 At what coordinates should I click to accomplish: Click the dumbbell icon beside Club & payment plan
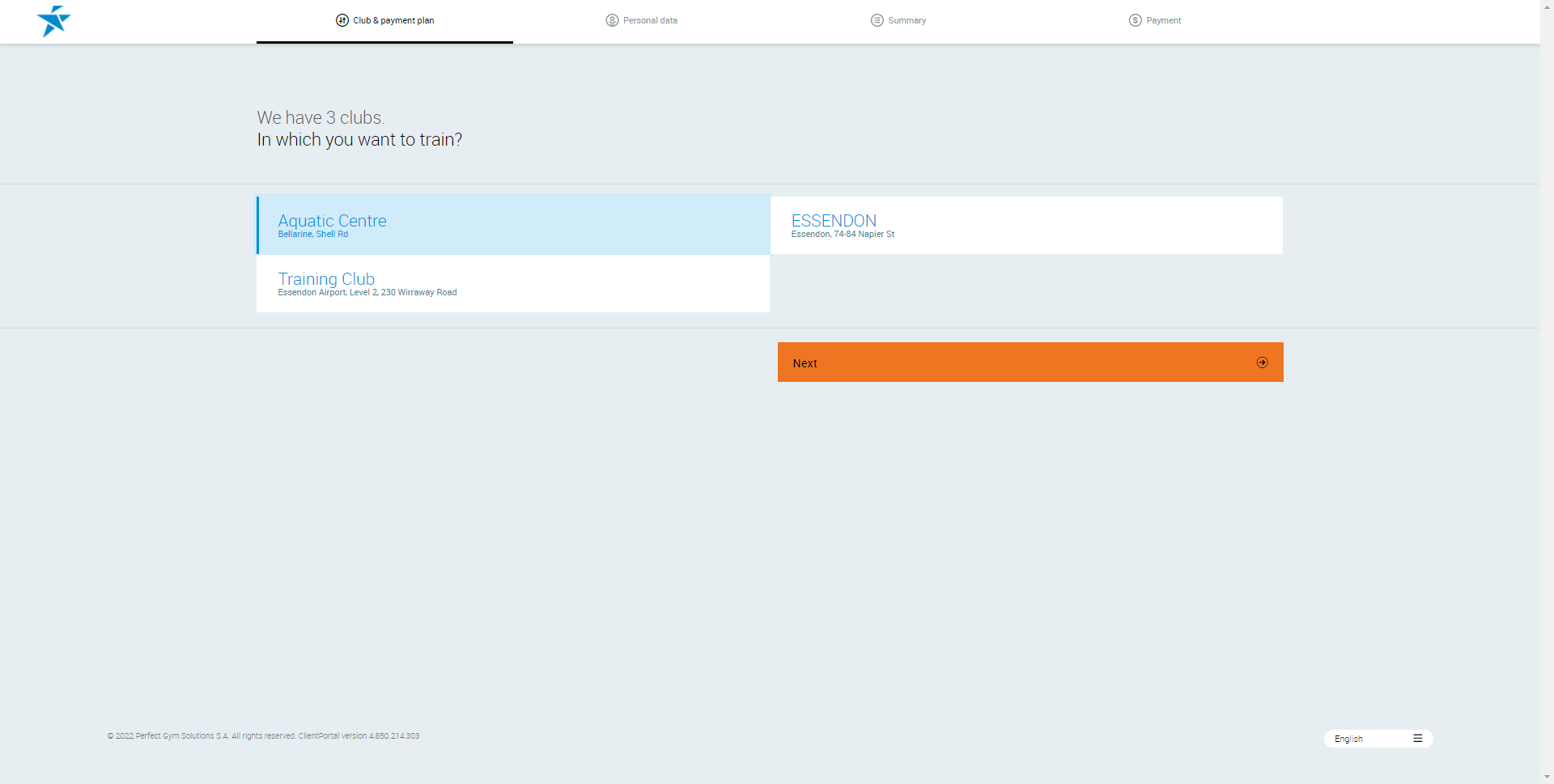[x=342, y=20]
